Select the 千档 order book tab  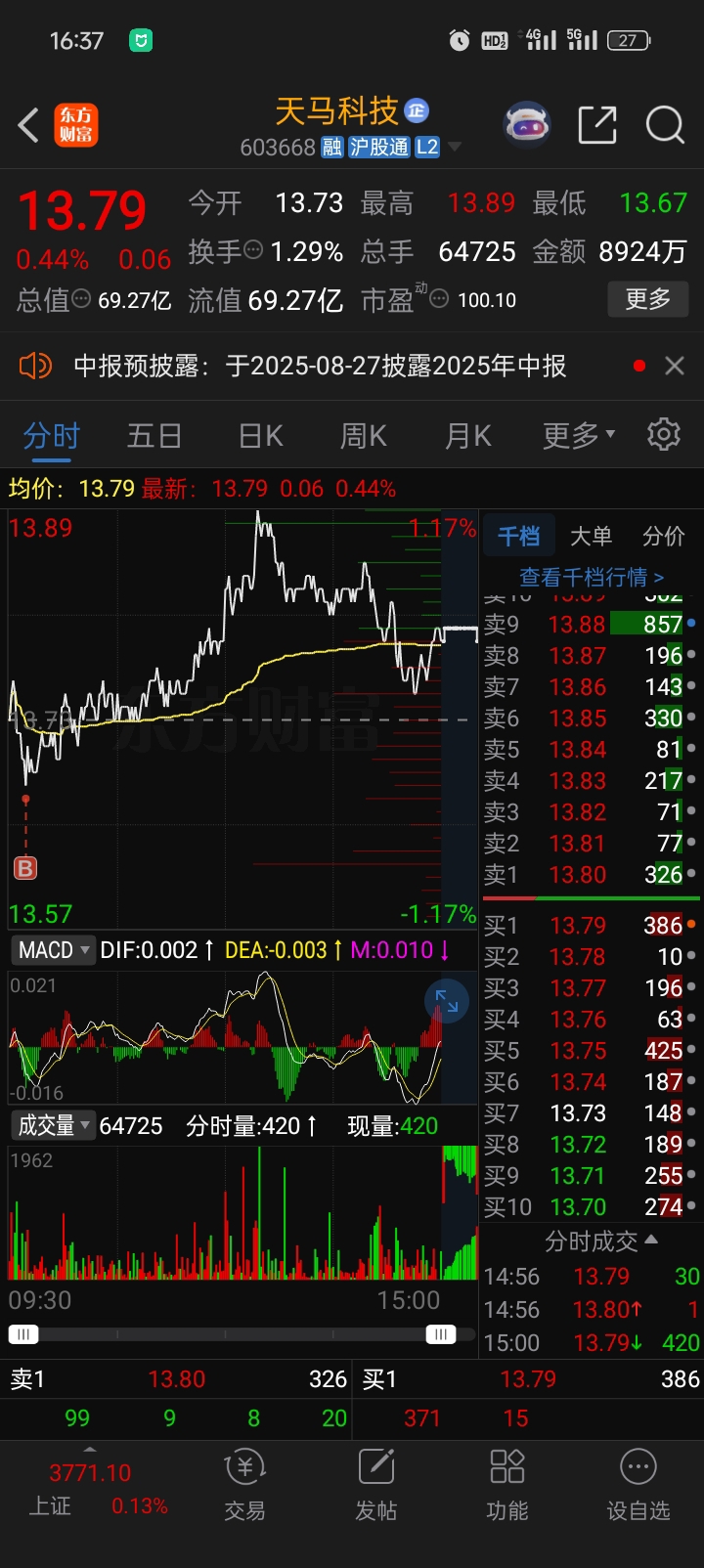[x=518, y=536]
